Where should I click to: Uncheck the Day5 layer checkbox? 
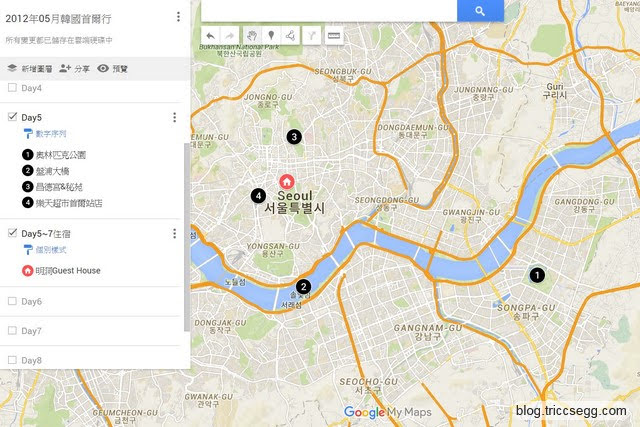coord(12,117)
